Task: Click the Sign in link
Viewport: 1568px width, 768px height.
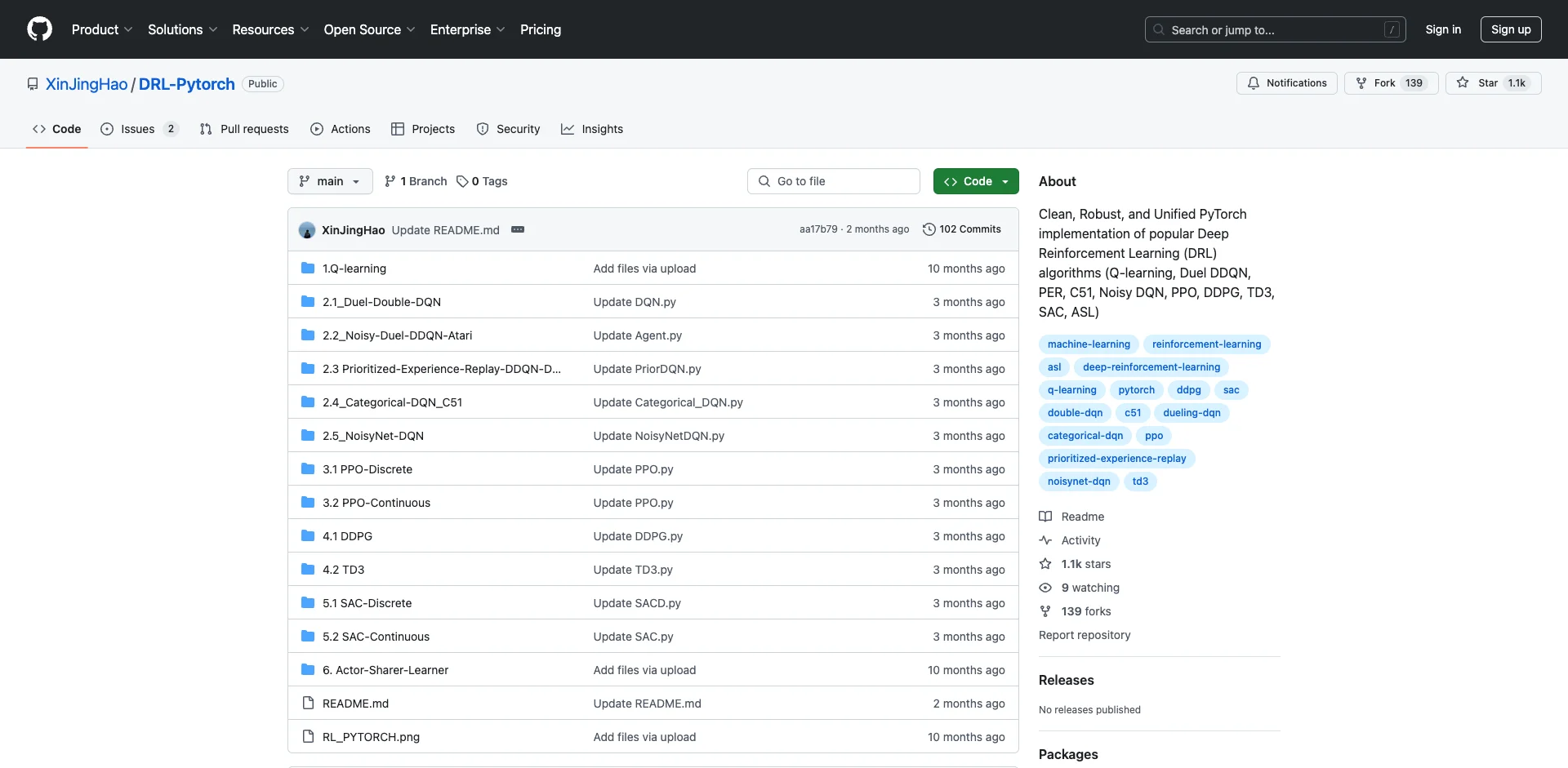Action: (1443, 29)
